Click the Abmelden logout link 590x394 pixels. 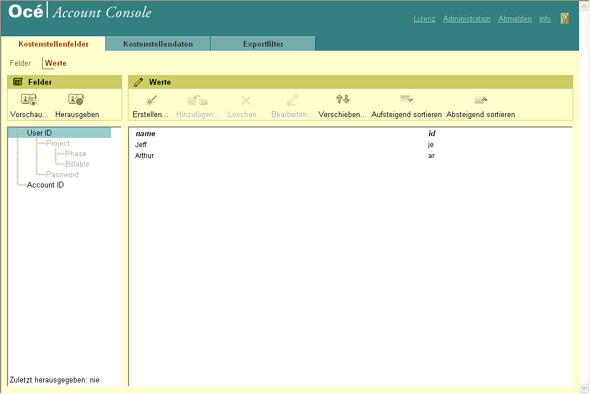(515, 19)
